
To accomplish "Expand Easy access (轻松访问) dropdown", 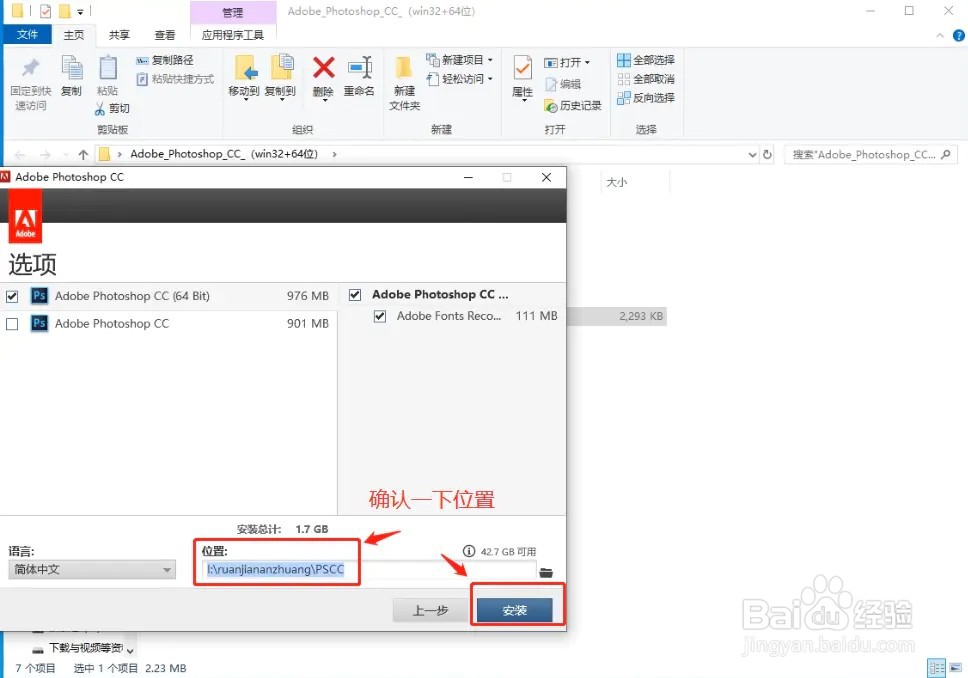I will tap(490, 79).
